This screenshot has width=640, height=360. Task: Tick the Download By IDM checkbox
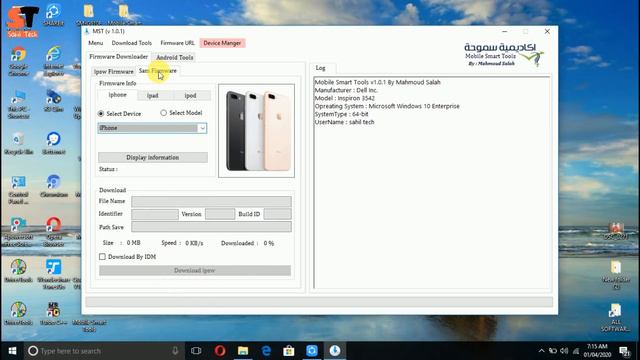tap(102, 256)
